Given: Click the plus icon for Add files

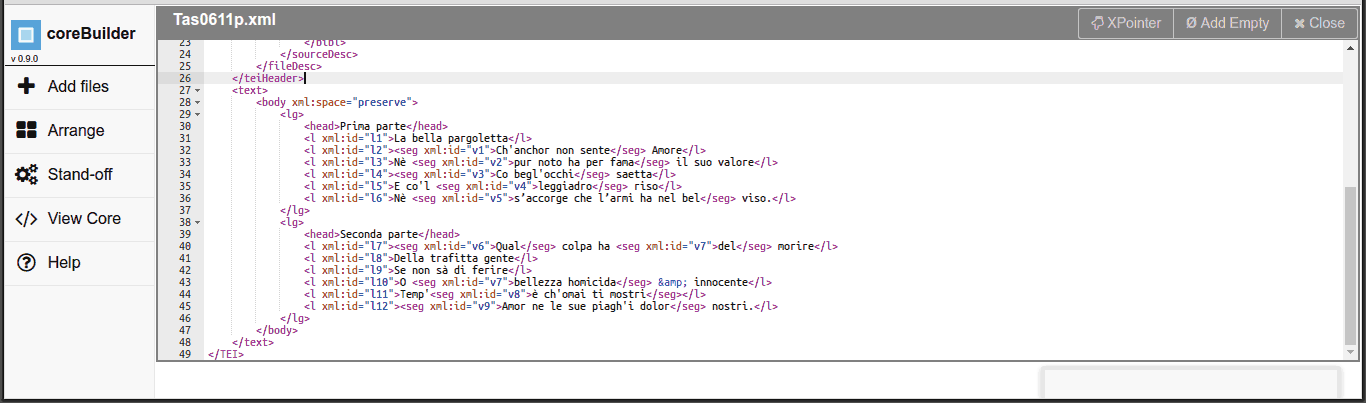Looking at the screenshot, I should click(27, 86).
